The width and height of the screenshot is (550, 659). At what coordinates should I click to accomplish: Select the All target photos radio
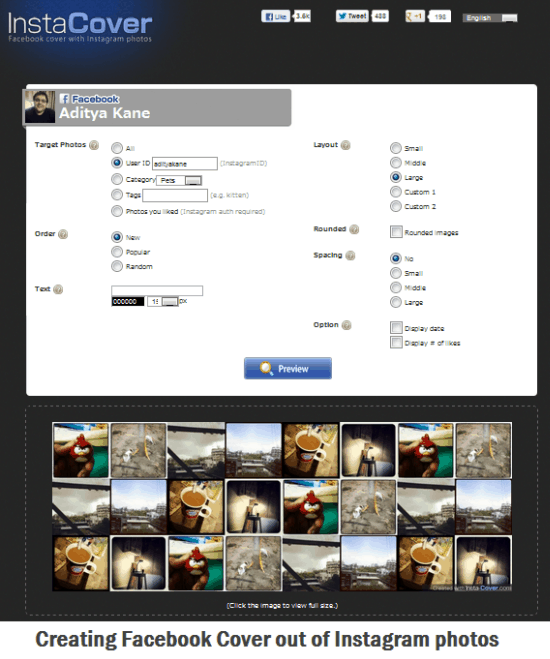pos(117,148)
